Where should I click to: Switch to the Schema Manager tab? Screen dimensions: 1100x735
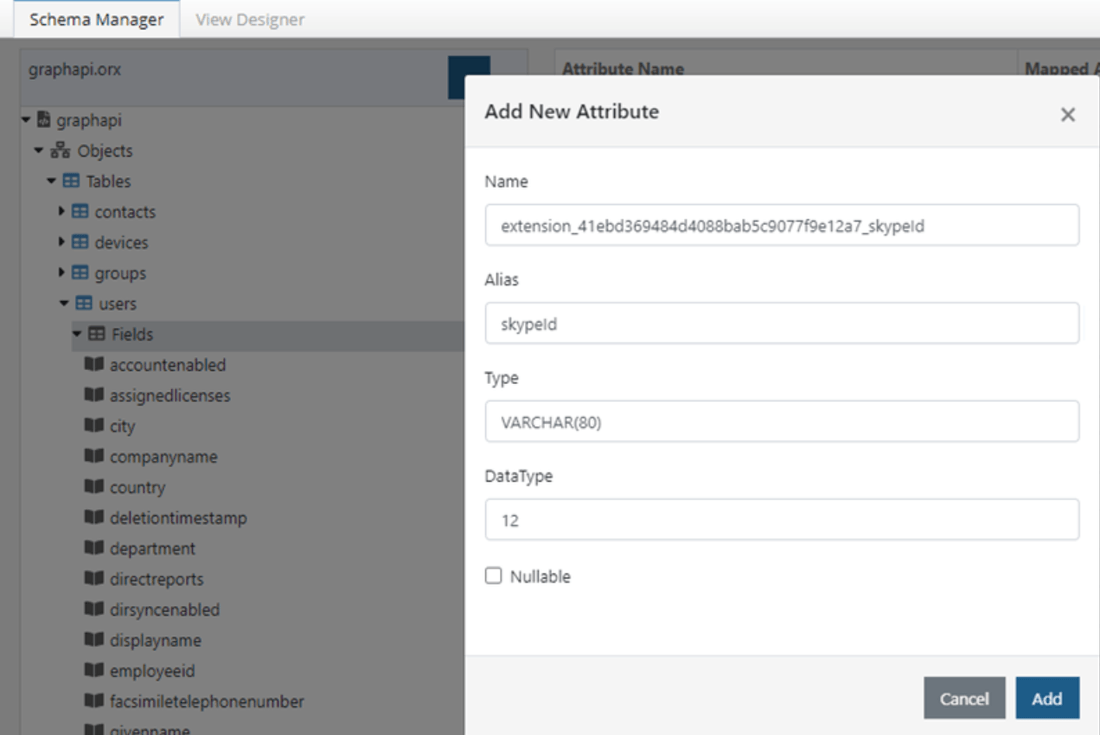click(97, 19)
